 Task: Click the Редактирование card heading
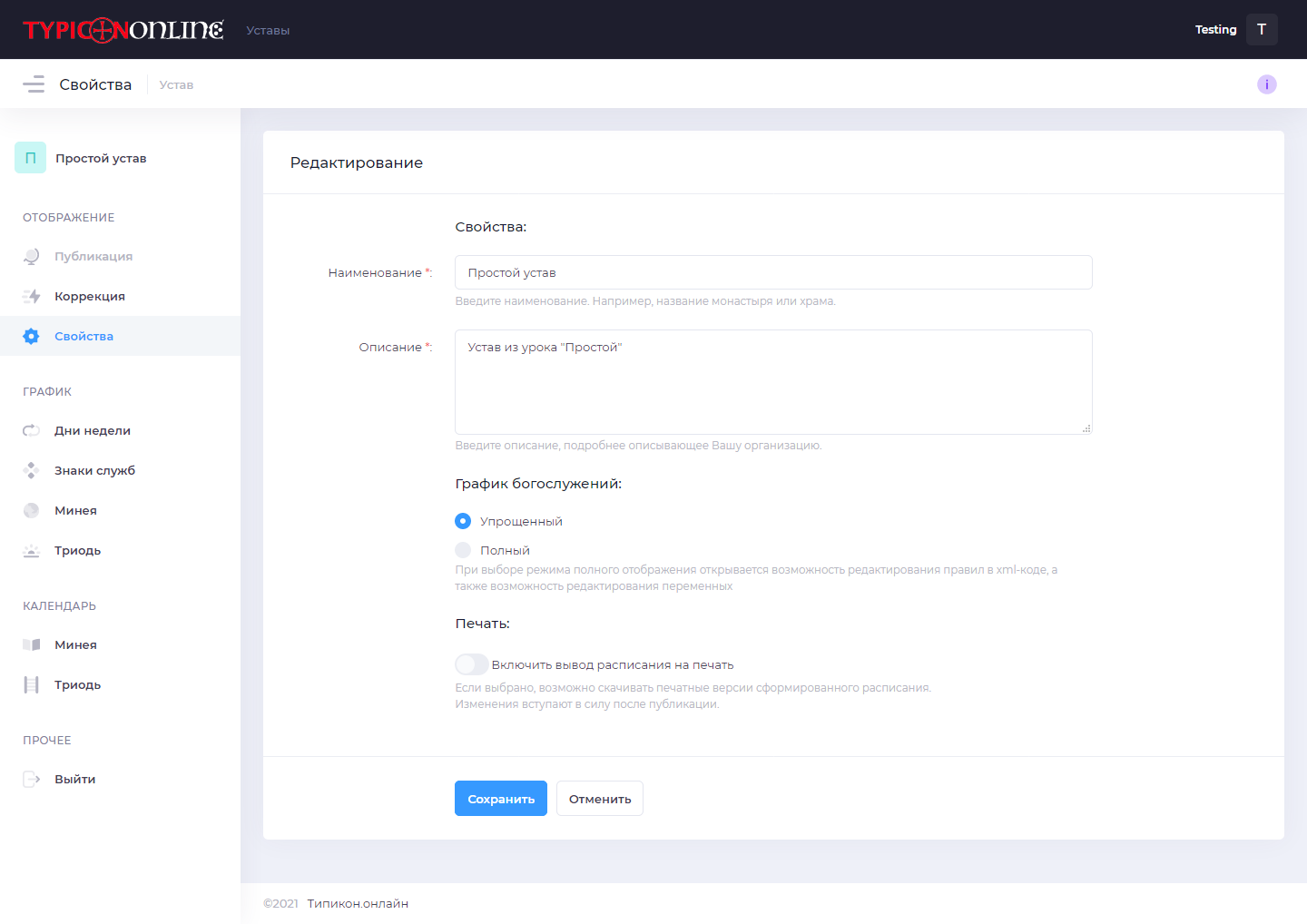(x=357, y=162)
